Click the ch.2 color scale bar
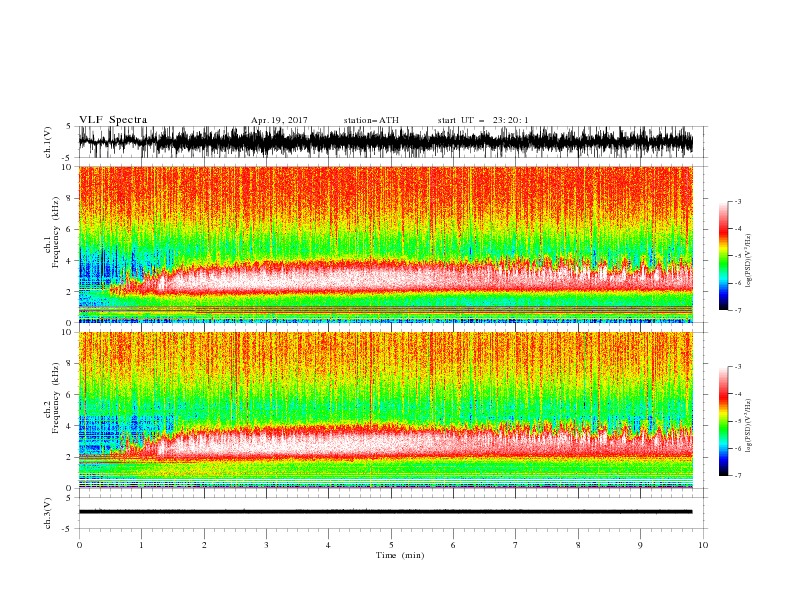The height and width of the screenshot is (612, 792). (723, 421)
